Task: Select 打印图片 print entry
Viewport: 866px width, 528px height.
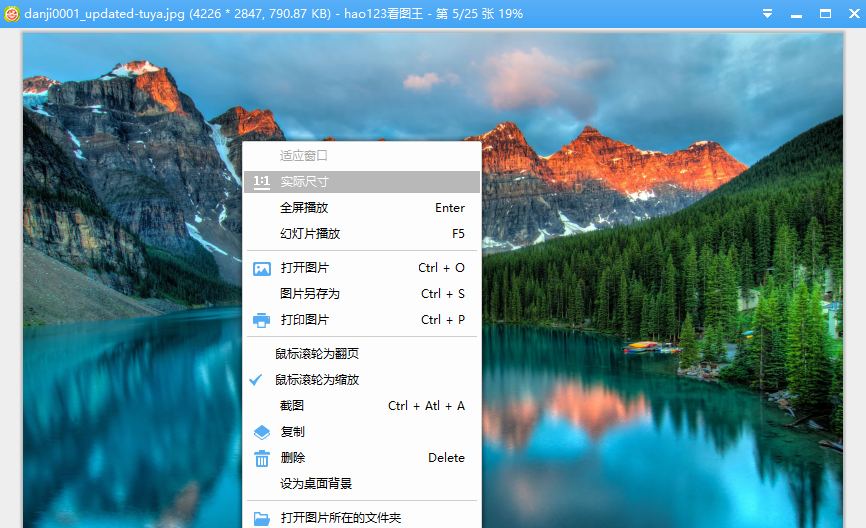Action: tap(362, 320)
